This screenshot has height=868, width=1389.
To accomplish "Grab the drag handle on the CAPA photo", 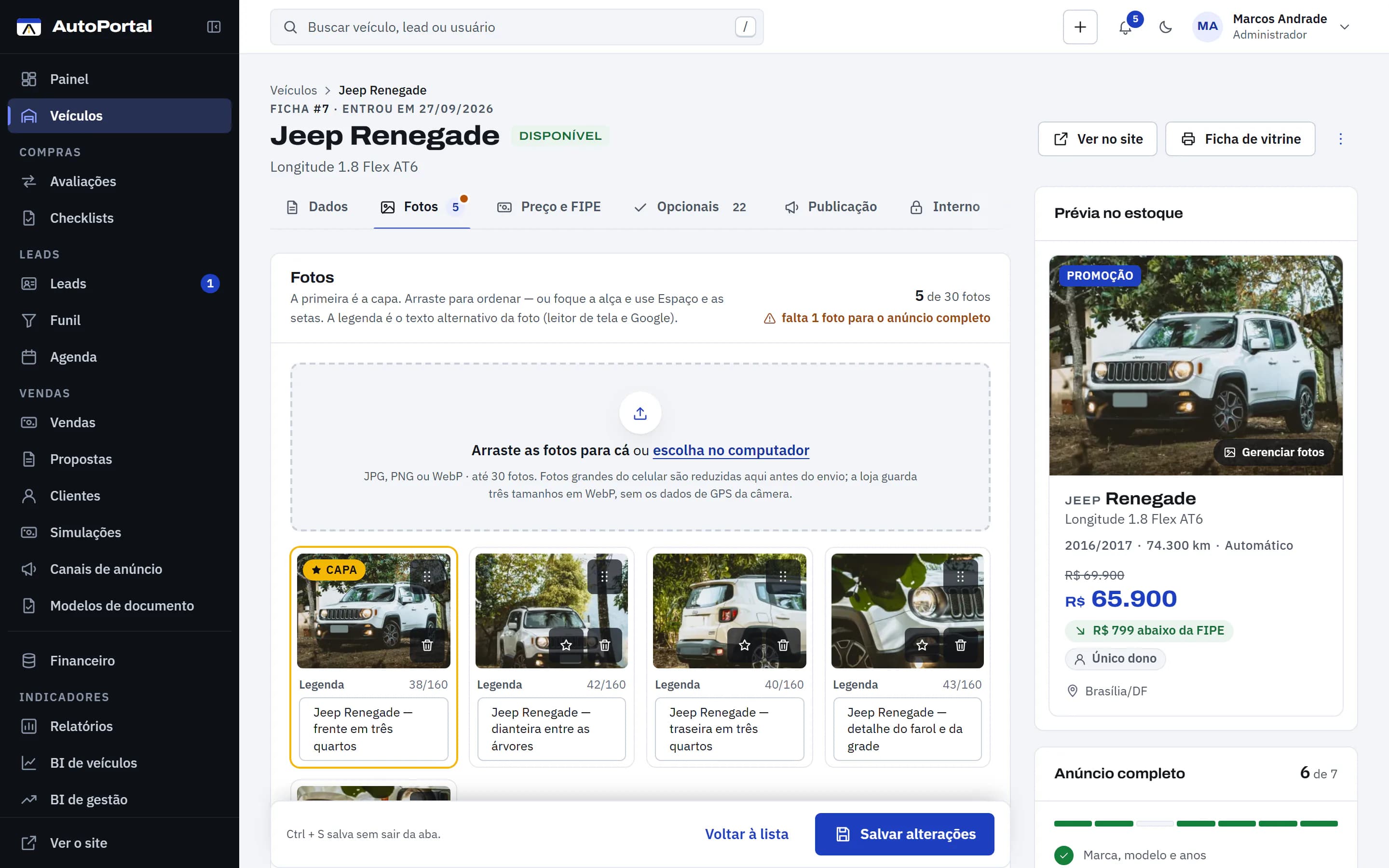I will click(x=427, y=576).
